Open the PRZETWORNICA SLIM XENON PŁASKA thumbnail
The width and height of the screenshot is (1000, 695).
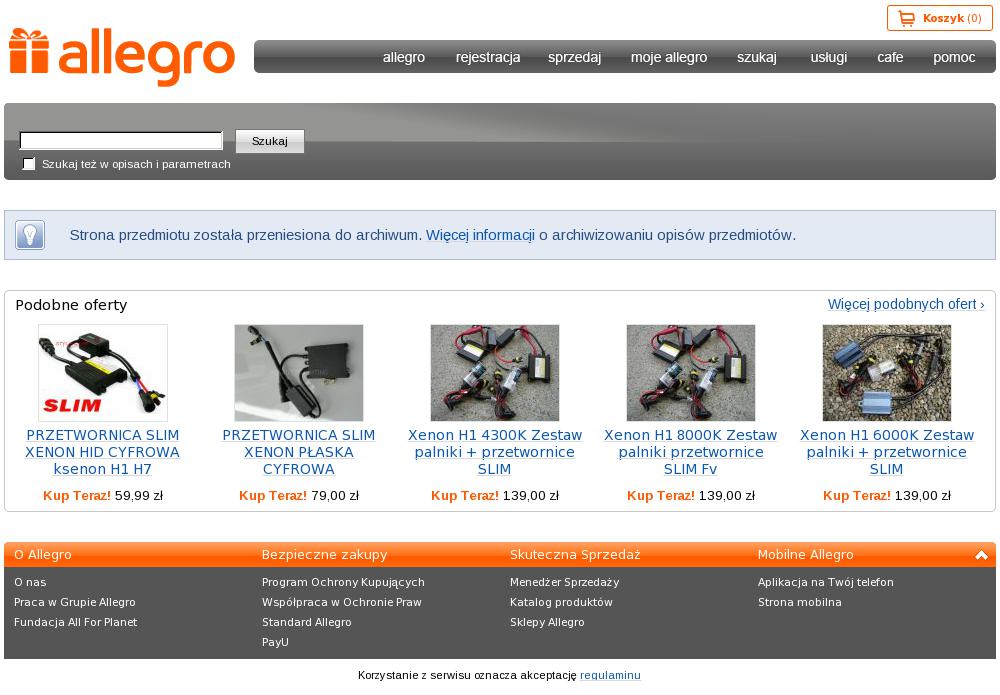(298, 373)
